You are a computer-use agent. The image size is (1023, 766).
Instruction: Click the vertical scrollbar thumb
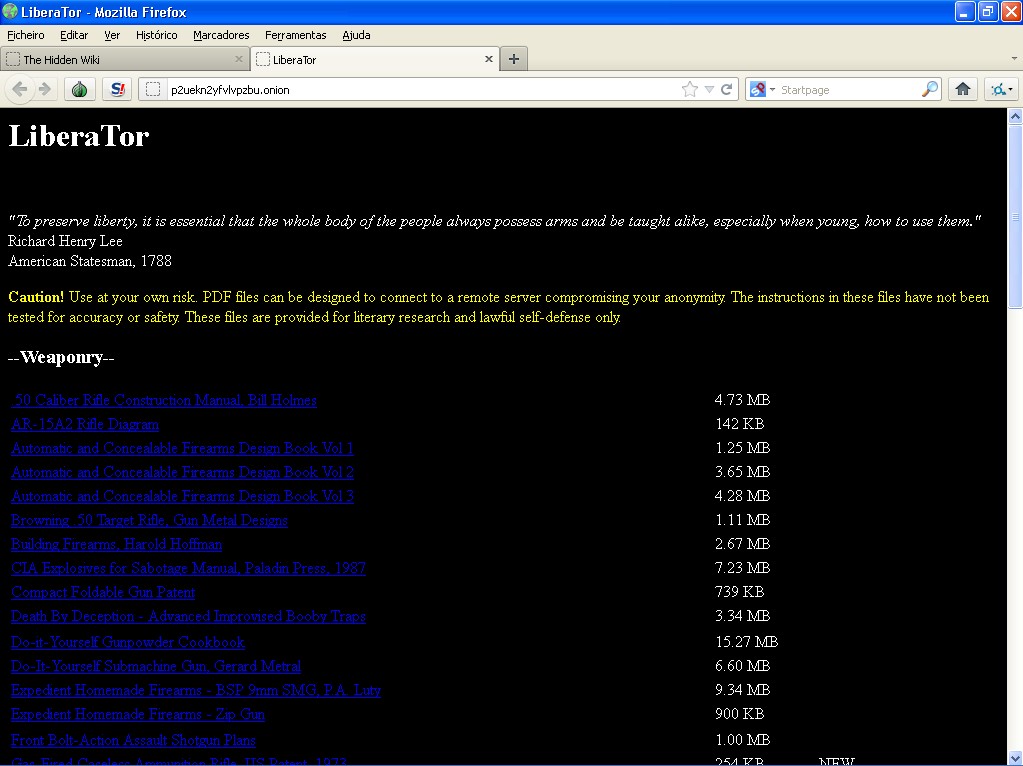[x=1015, y=216]
